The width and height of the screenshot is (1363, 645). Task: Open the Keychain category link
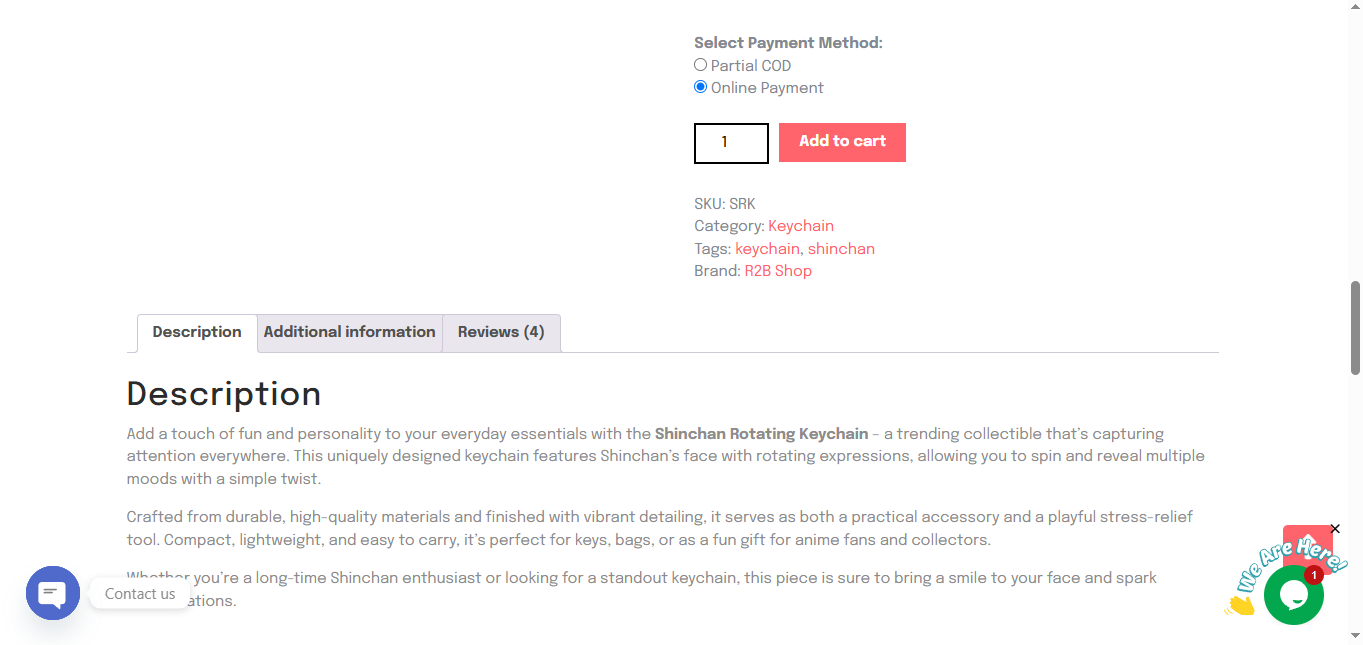click(800, 226)
